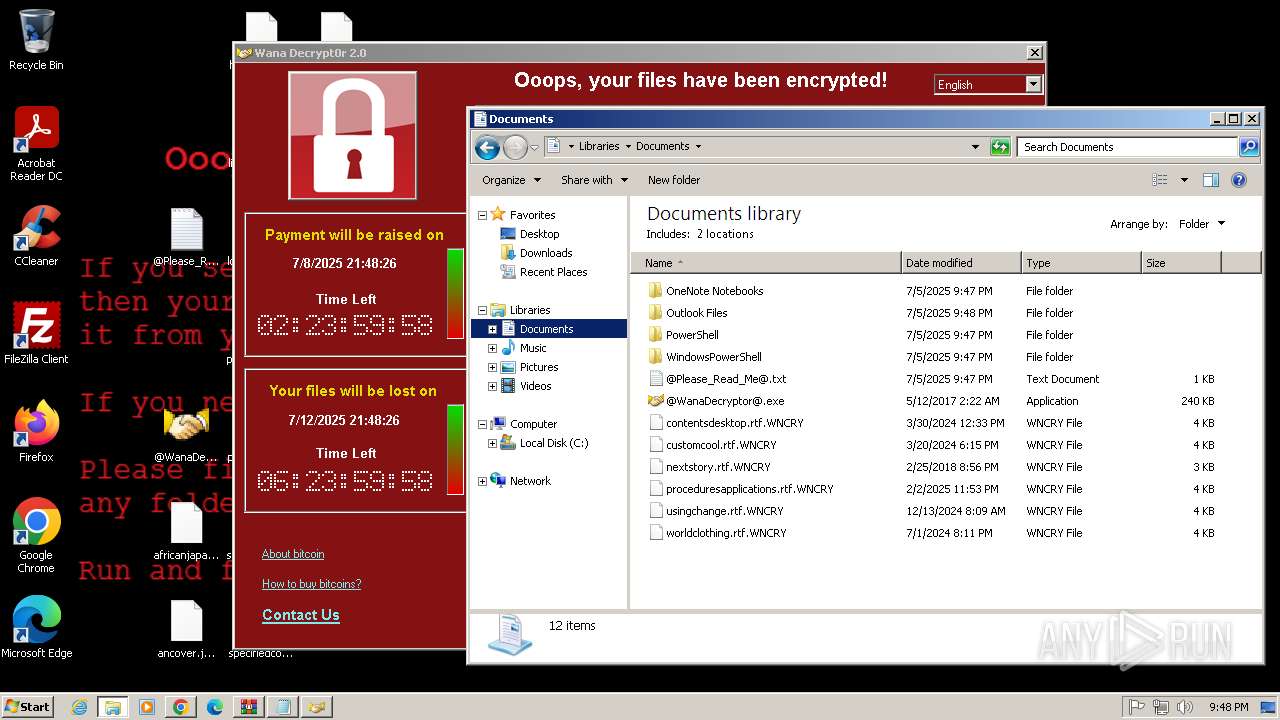
Task: Open the About bitcoin link
Action: coord(293,554)
